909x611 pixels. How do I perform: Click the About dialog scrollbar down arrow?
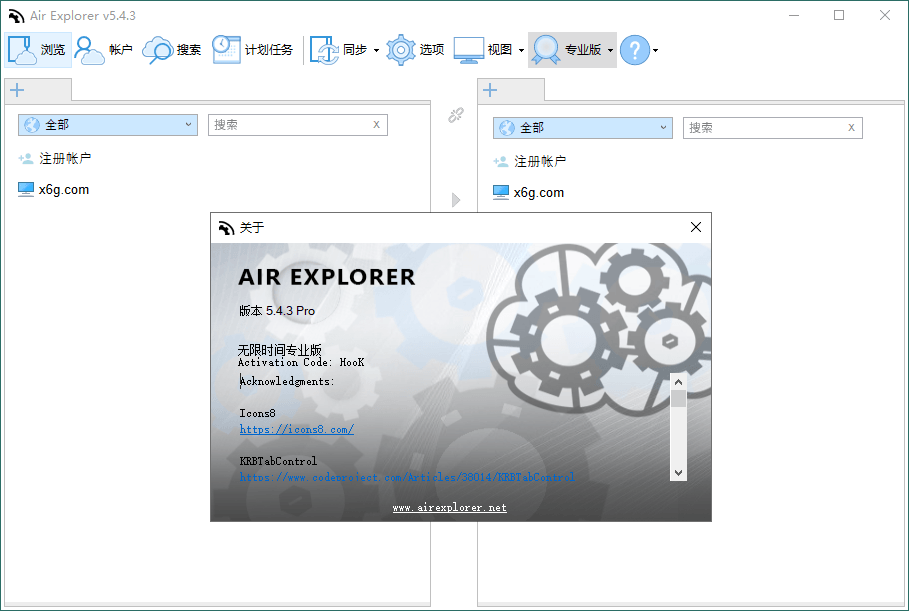(x=678, y=471)
